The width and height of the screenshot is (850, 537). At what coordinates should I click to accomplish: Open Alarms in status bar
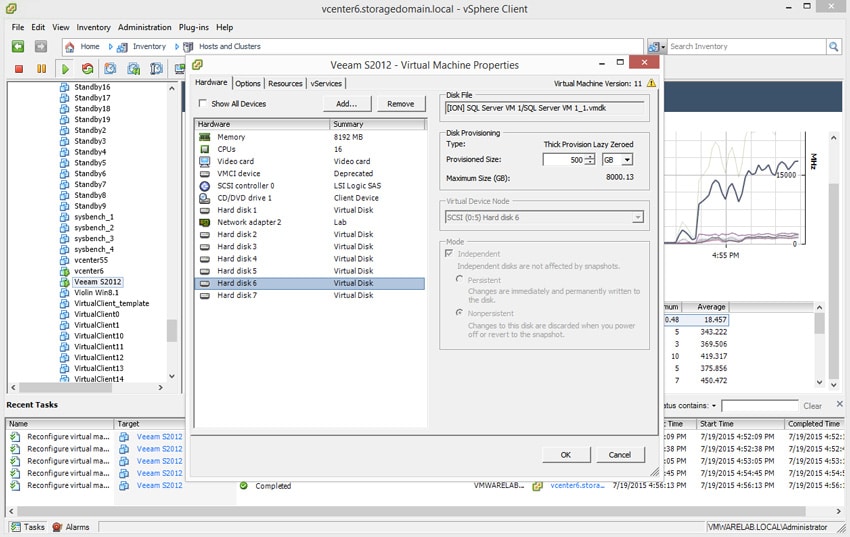pos(71,527)
